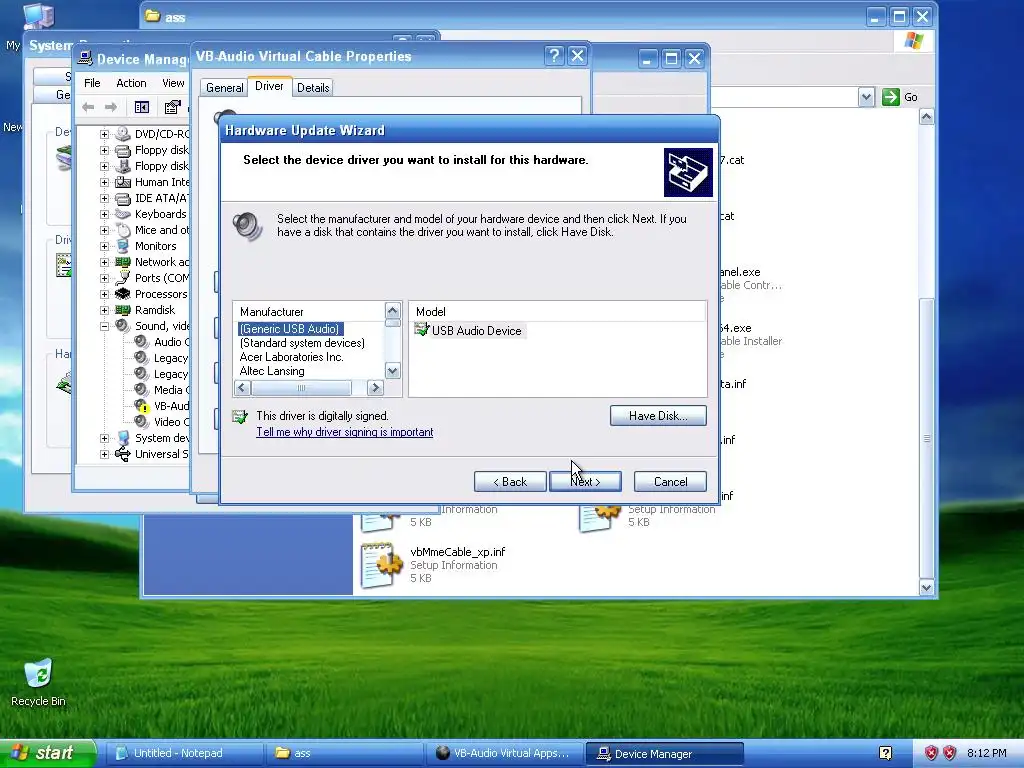
Task: Open 'Tell me why driver signing is important' link
Action: click(344, 432)
